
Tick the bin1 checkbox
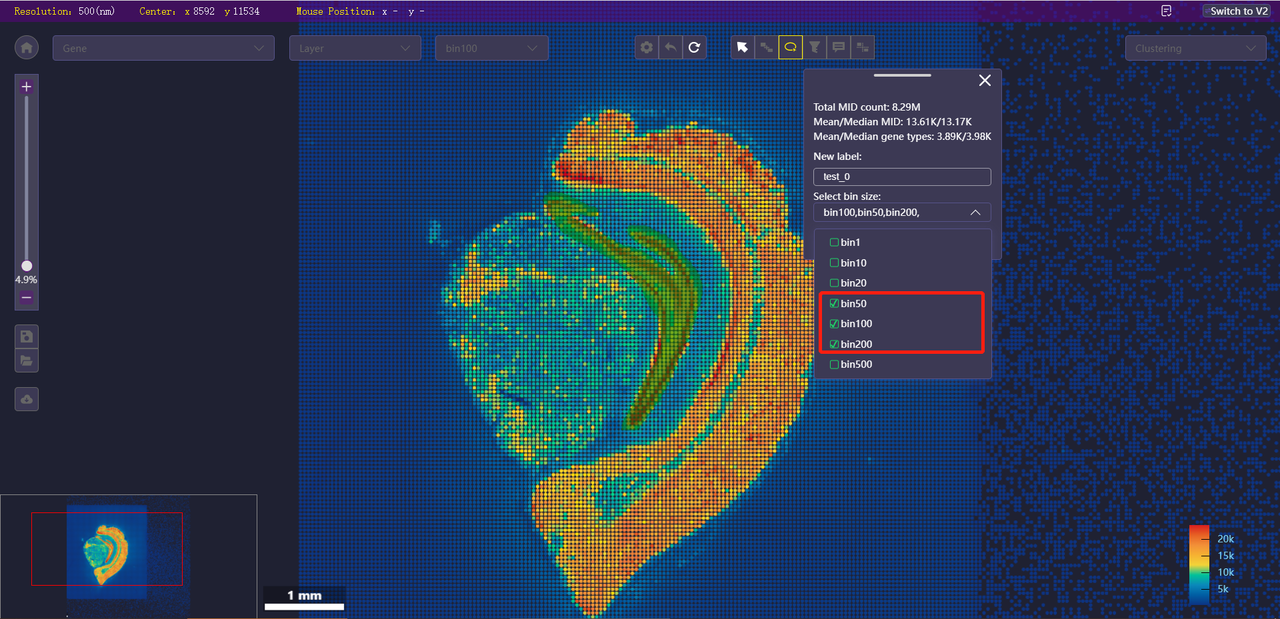[x=834, y=243]
